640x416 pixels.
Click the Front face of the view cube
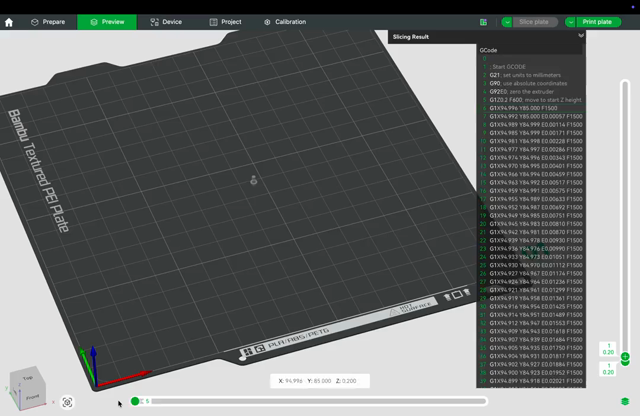(33, 396)
